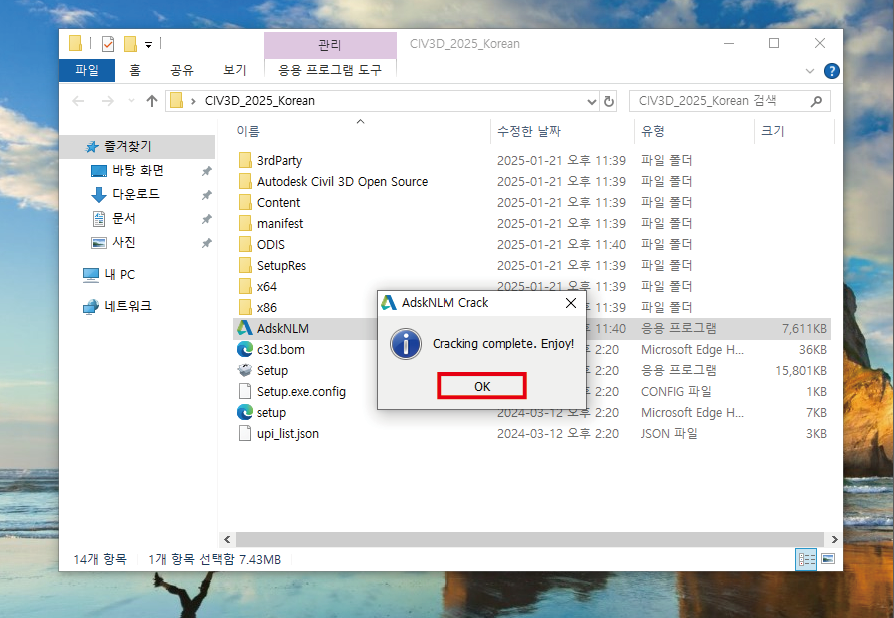Click the Setup installer application icon

pos(245,371)
